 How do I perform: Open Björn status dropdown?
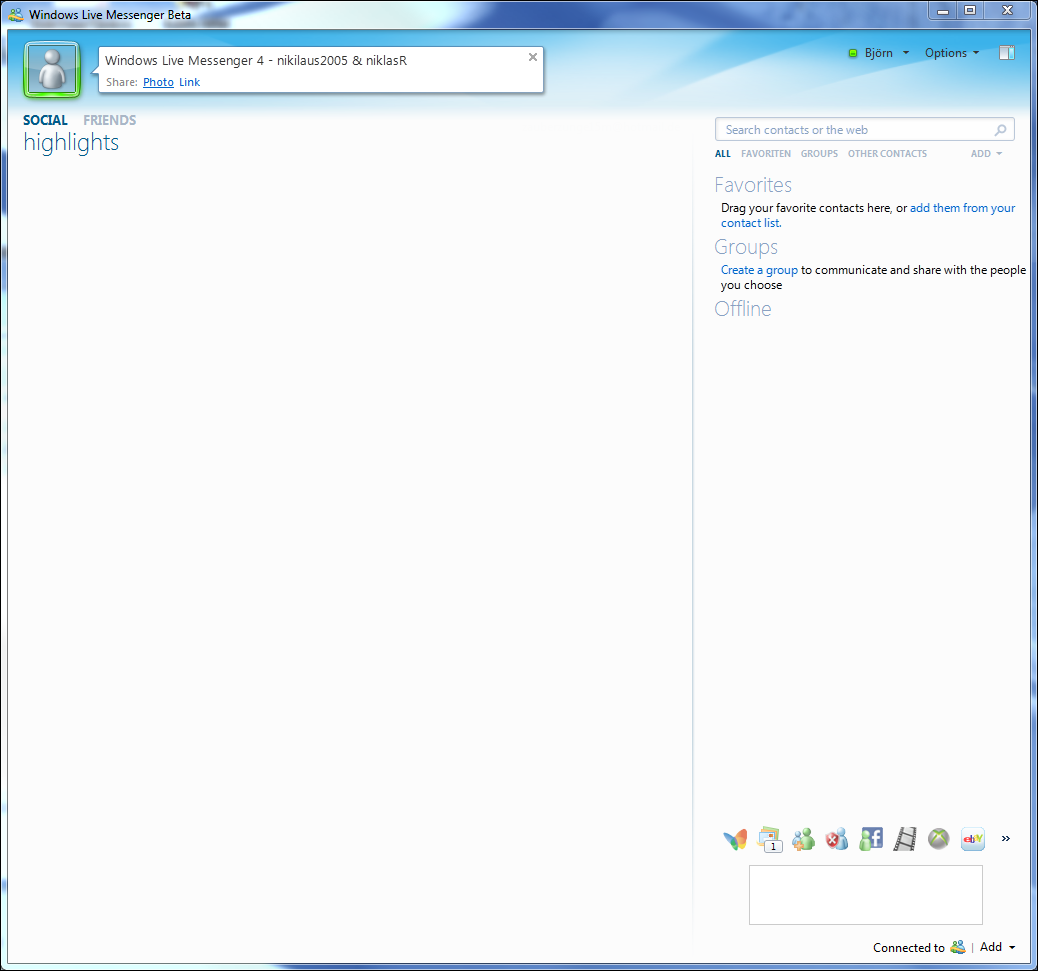tap(879, 53)
